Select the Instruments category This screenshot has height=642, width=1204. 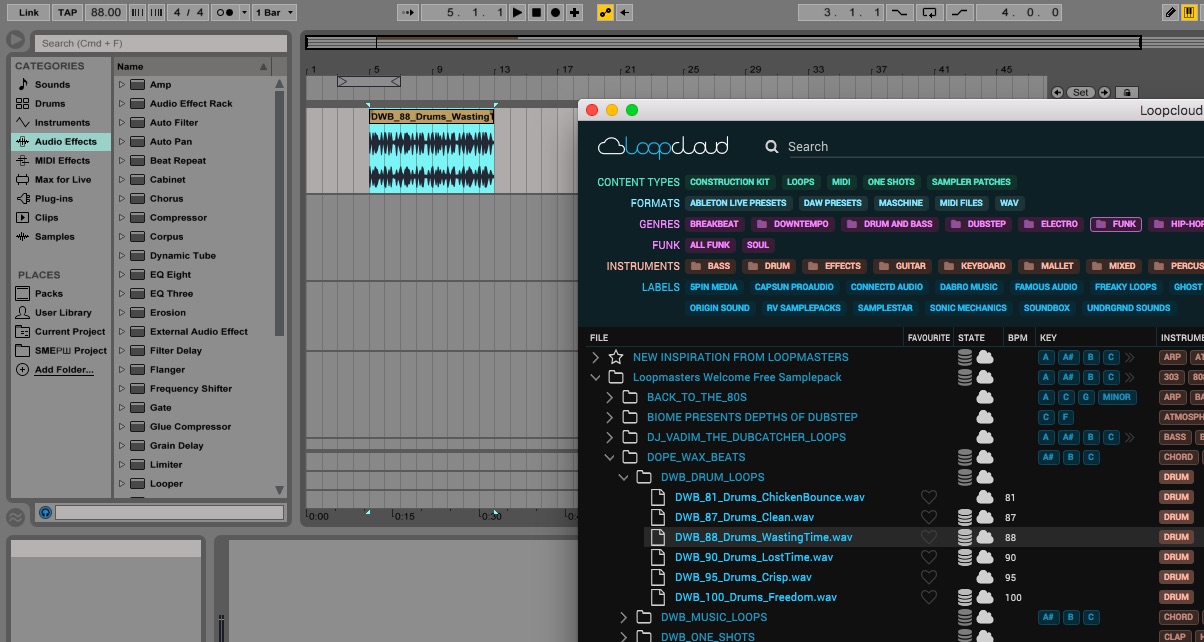pos(62,123)
